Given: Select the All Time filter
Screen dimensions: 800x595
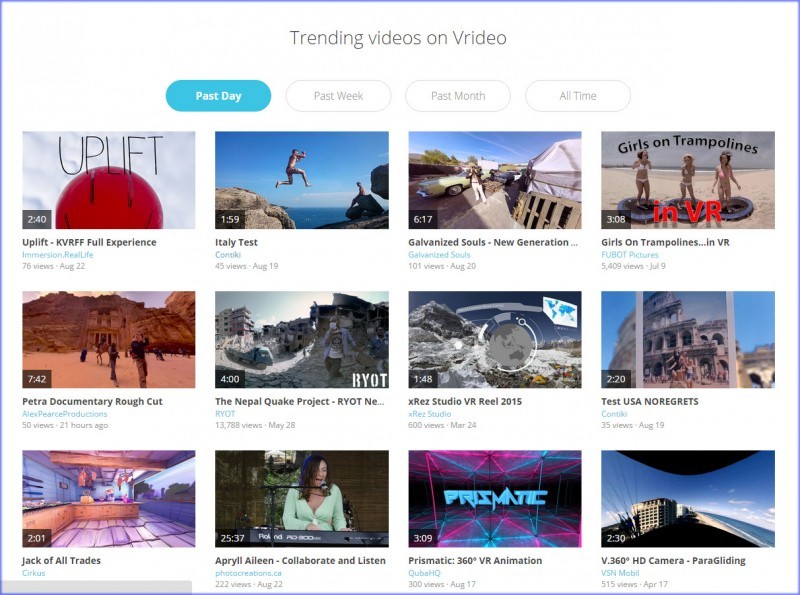Looking at the screenshot, I should click(x=577, y=96).
